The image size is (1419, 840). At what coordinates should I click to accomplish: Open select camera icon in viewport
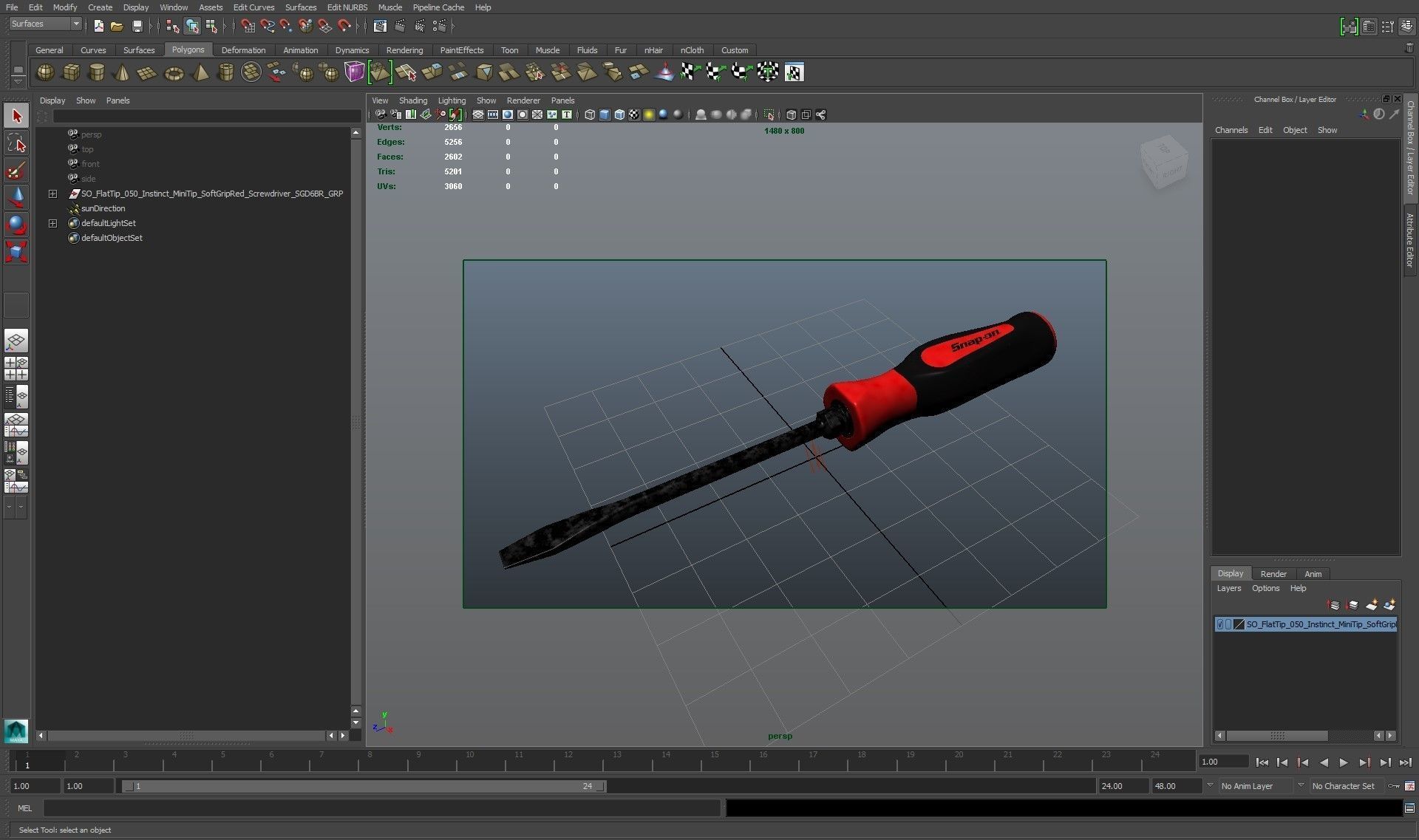tap(381, 115)
